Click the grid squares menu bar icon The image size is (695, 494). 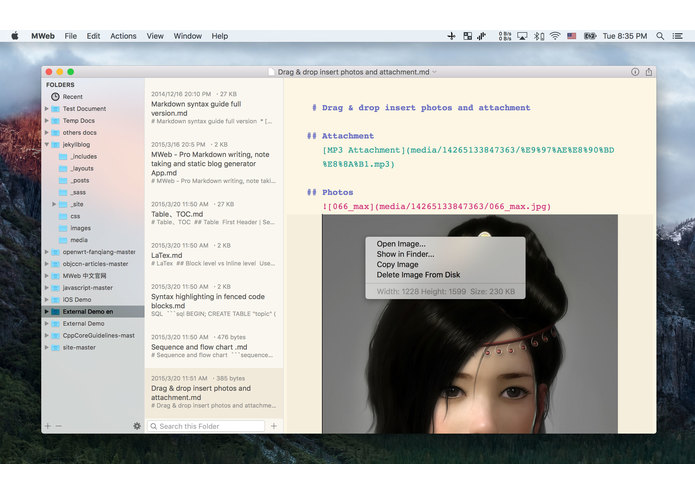(x=468, y=36)
